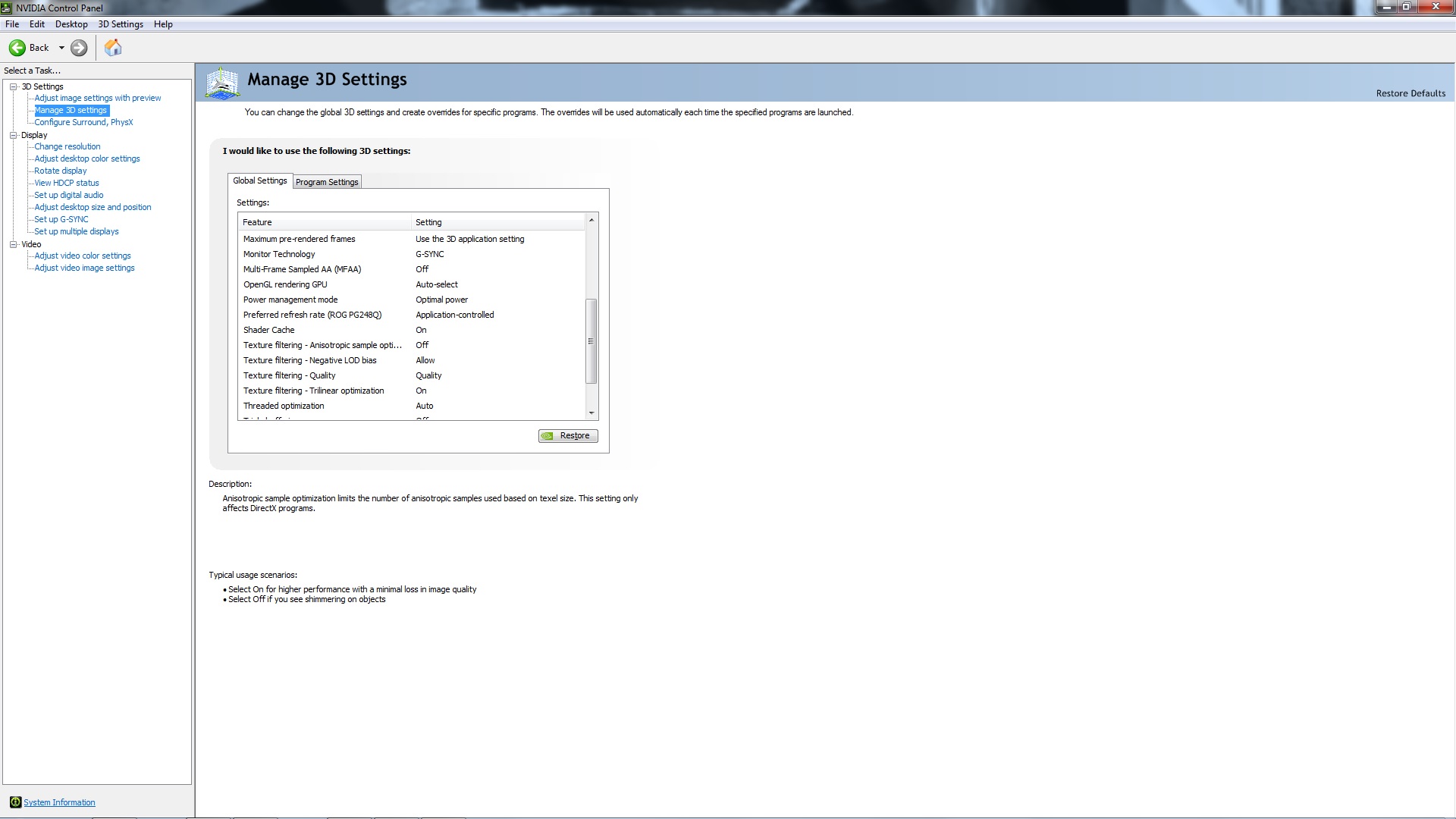Select Set up G-SYNC task

pyautogui.click(x=61, y=219)
